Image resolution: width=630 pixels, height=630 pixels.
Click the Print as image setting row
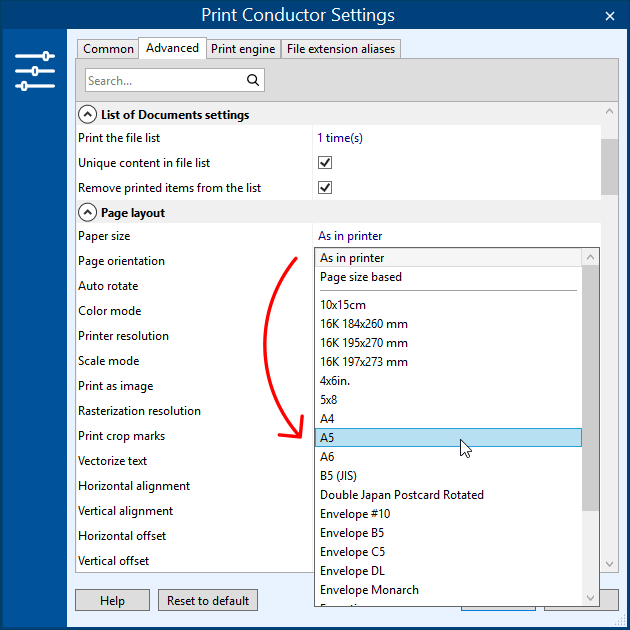tap(194, 386)
